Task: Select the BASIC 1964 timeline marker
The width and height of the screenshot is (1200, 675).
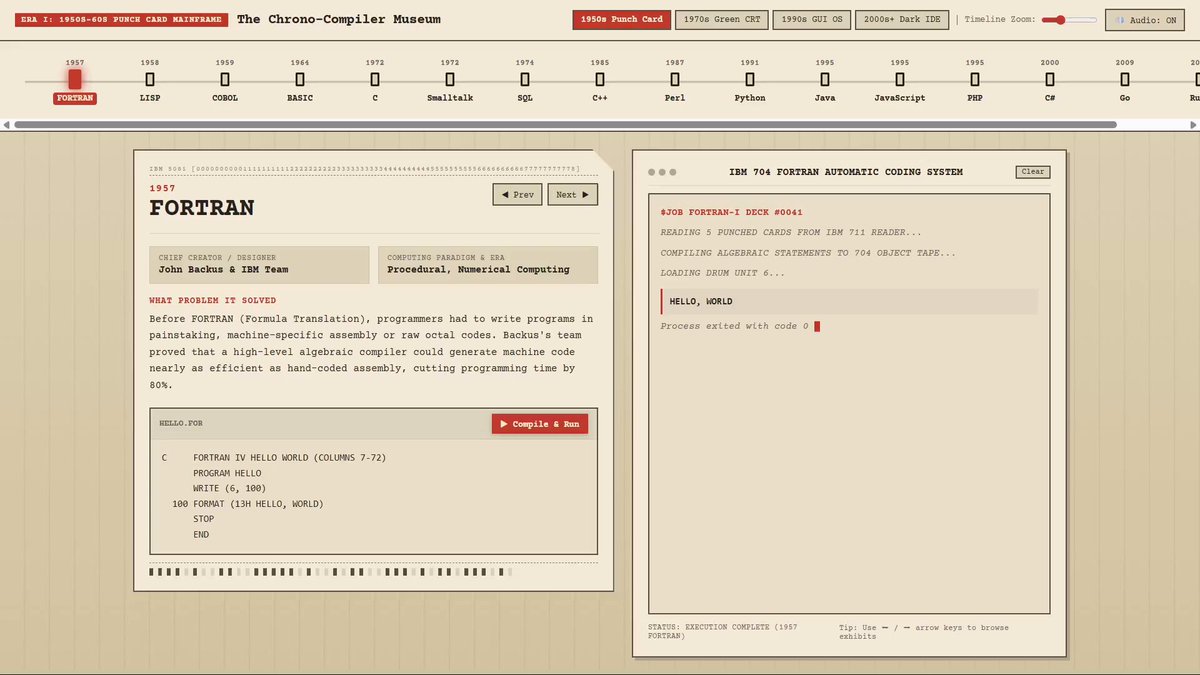Action: tap(300, 81)
